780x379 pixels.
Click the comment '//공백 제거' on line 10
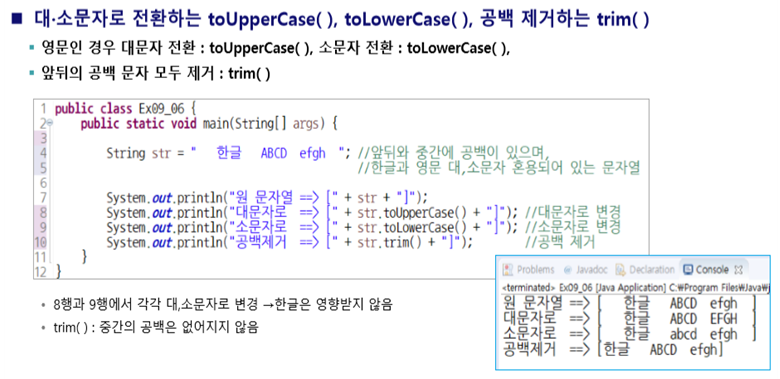point(560,242)
